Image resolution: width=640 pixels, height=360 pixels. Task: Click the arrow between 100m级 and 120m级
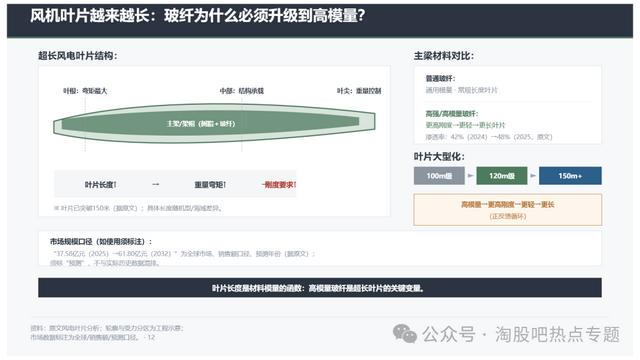click(x=470, y=176)
